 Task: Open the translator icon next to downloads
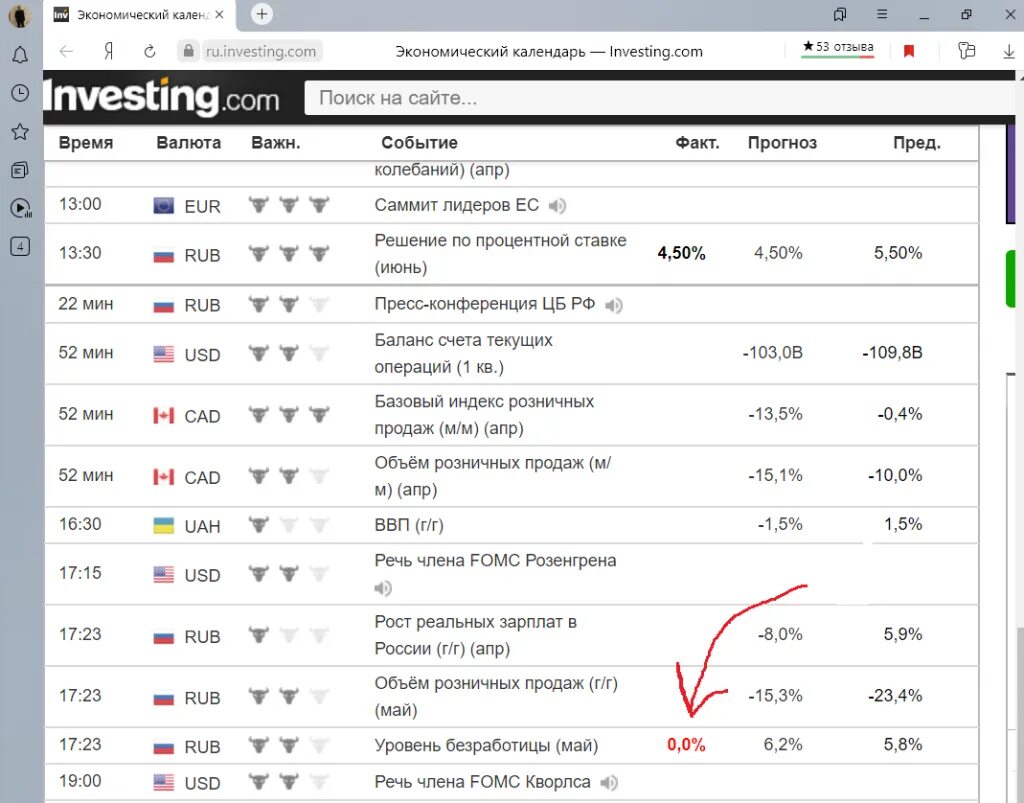966,50
